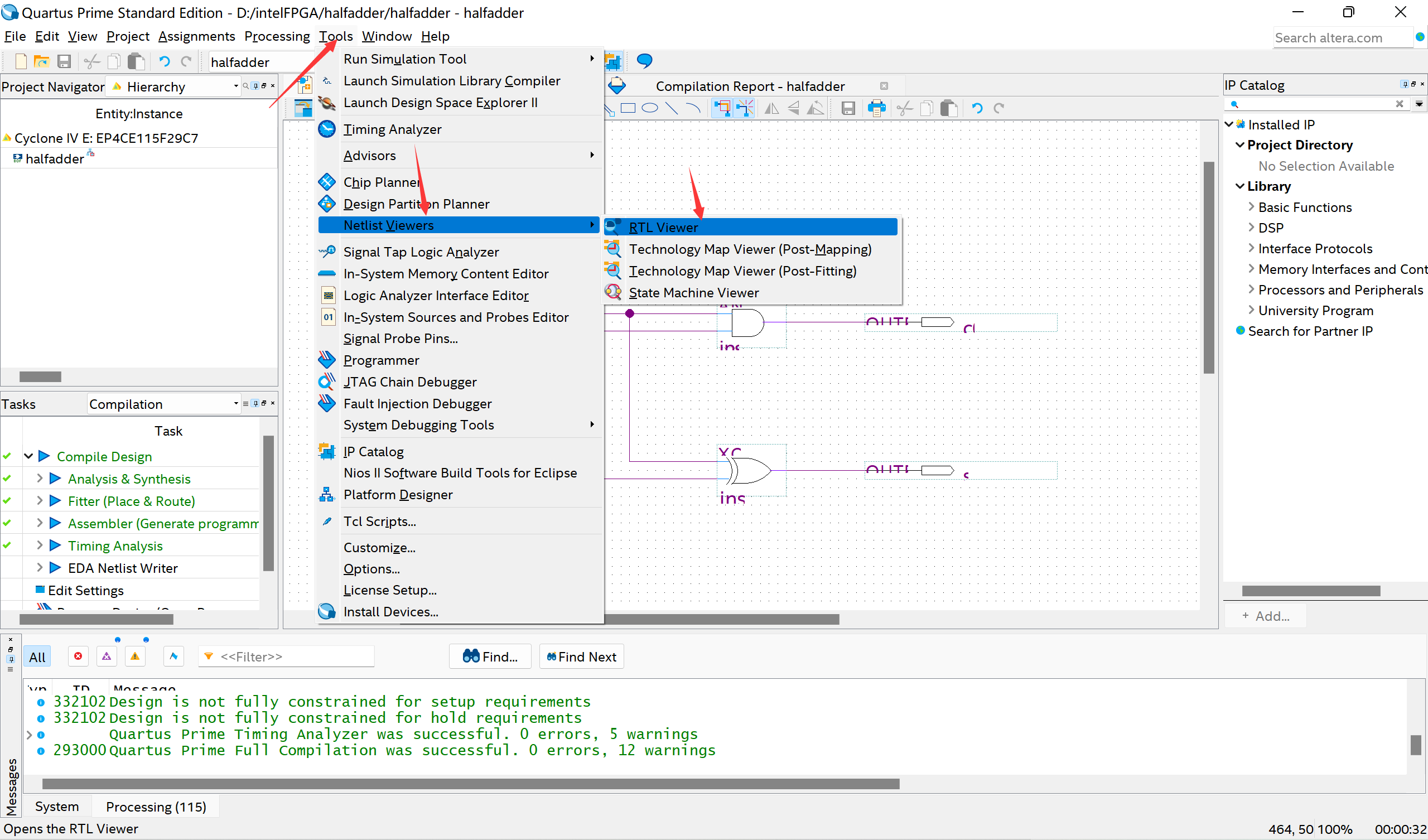Toggle the blue flag messages filter
The width and height of the screenshot is (1428, 840).
[174, 656]
